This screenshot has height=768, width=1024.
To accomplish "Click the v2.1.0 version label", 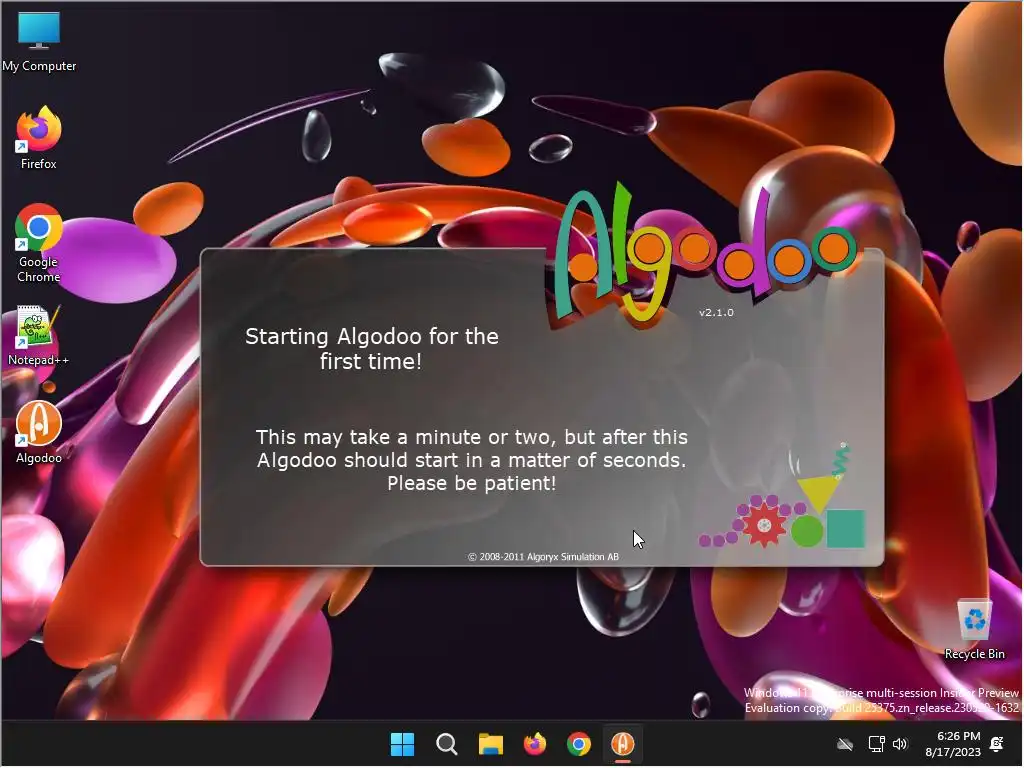I will point(716,313).
